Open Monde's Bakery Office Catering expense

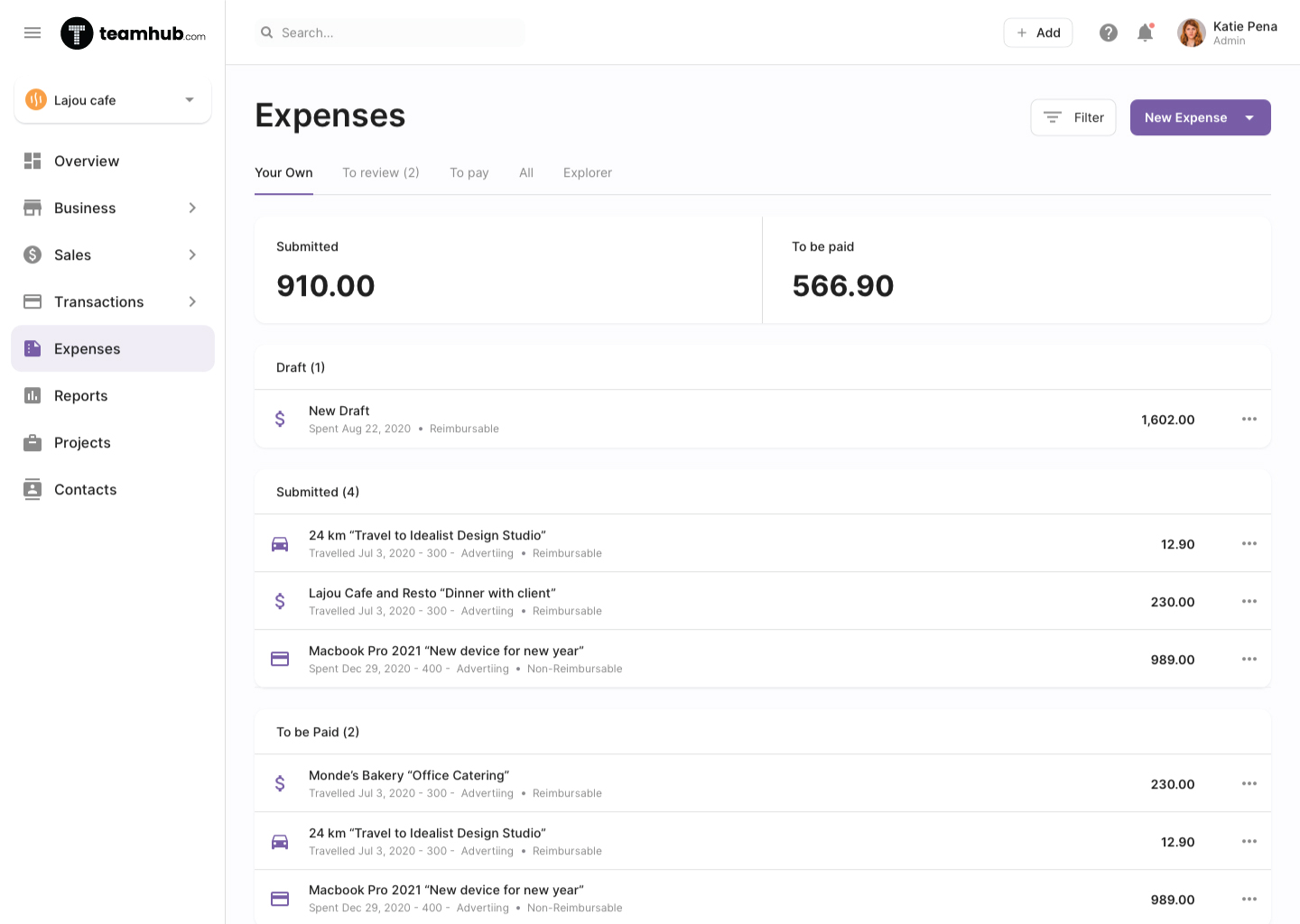point(763,783)
